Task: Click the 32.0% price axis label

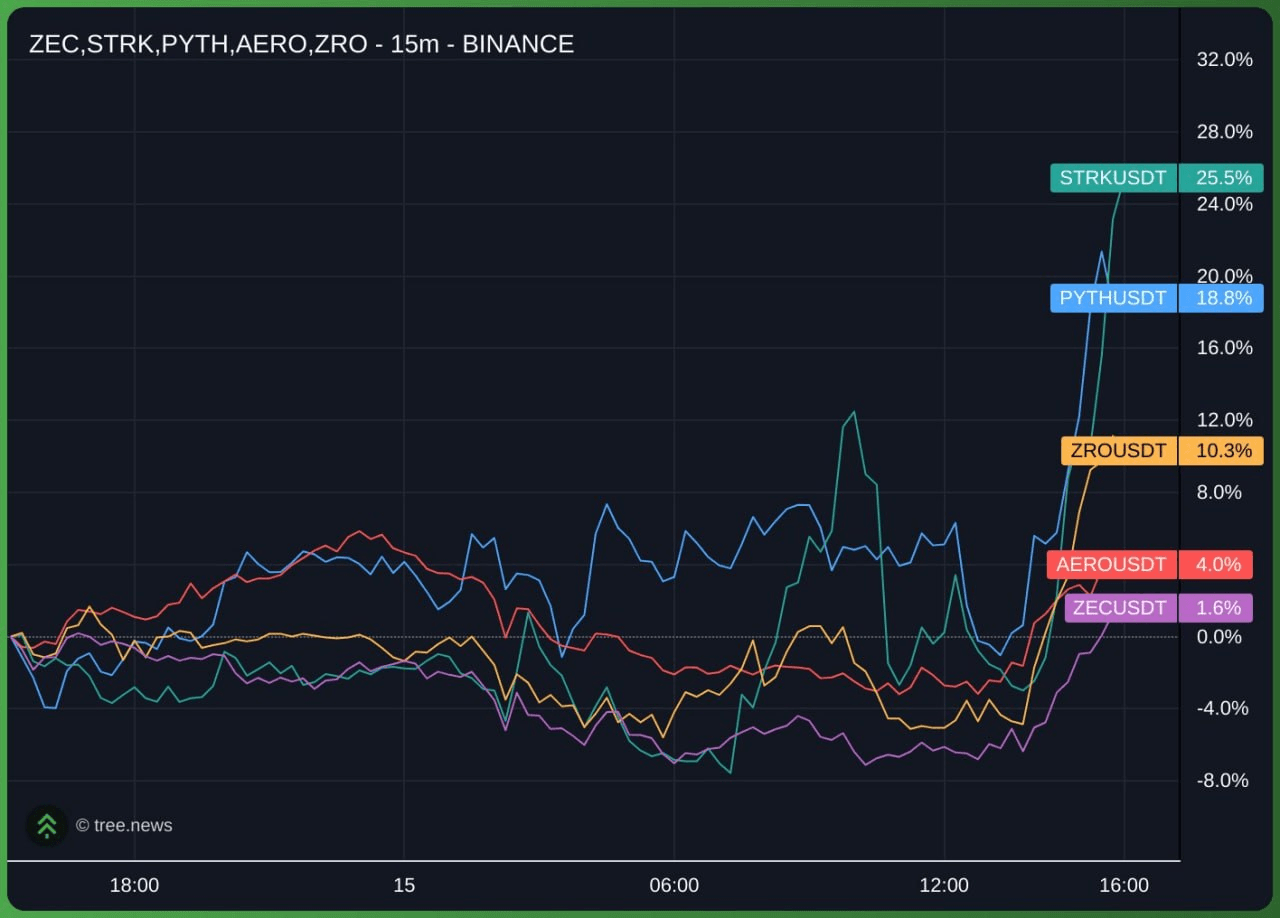Action: [x=1224, y=59]
